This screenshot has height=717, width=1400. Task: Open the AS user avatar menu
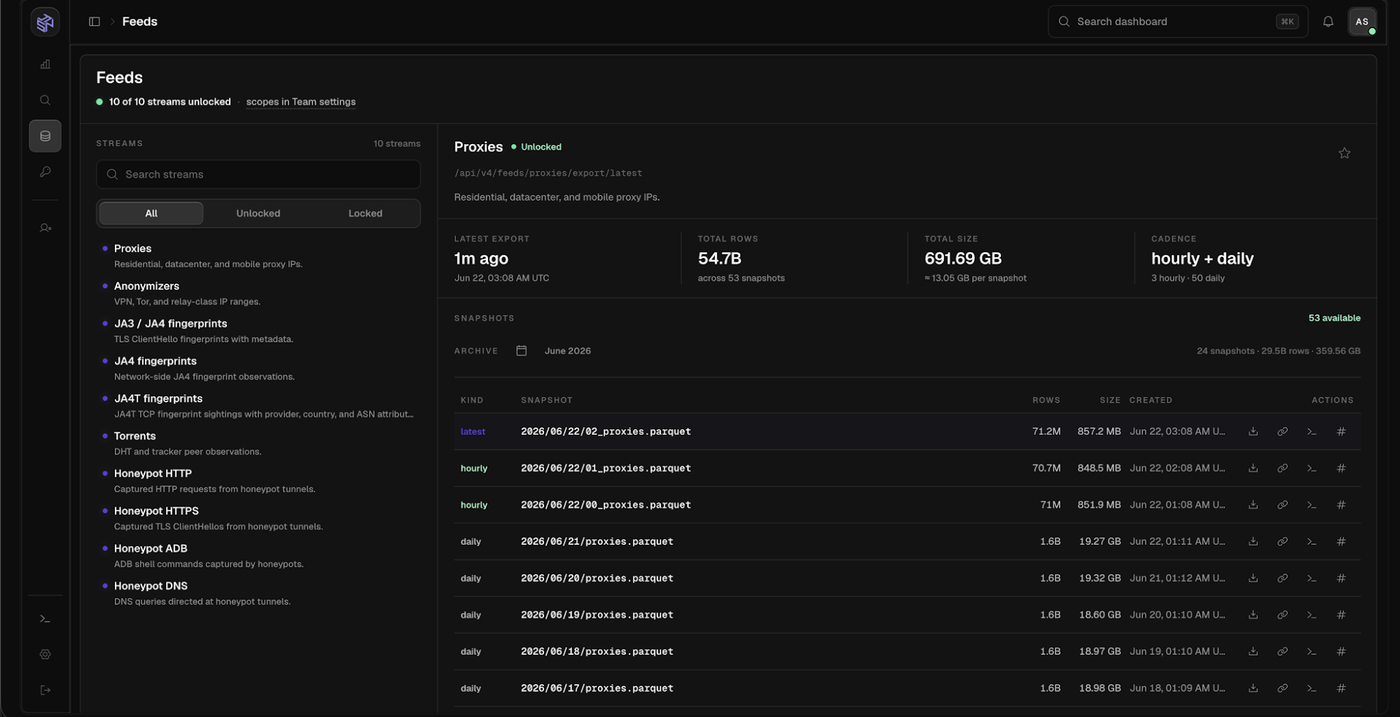click(x=1362, y=22)
